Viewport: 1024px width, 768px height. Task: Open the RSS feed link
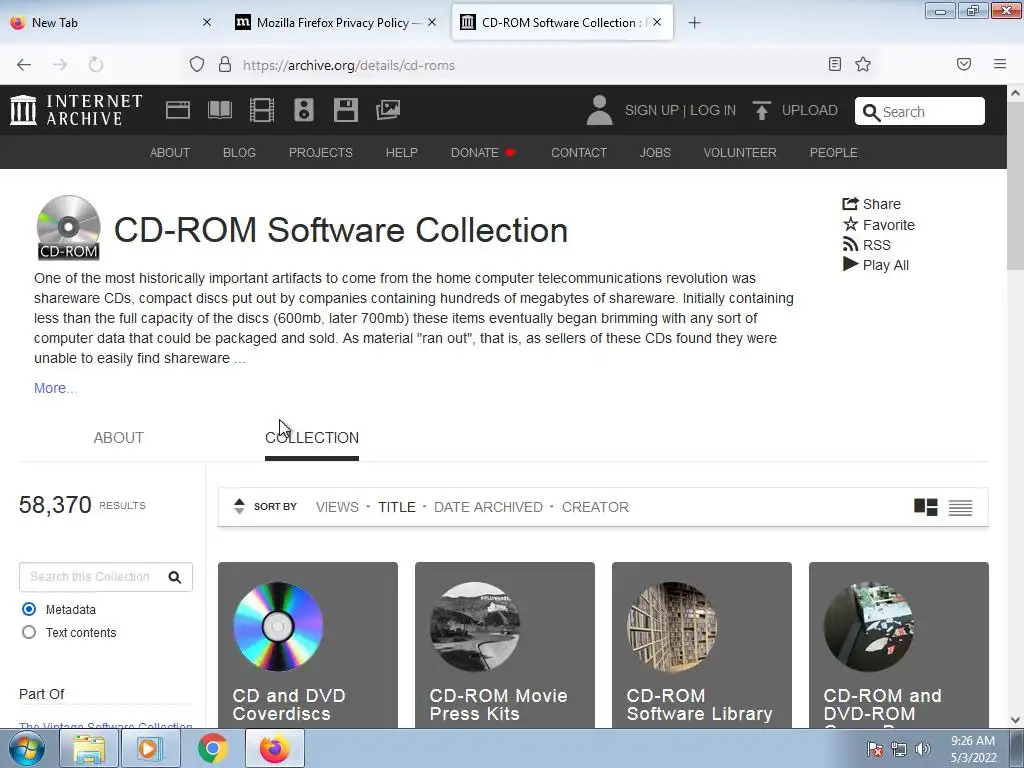tap(867, 245)
